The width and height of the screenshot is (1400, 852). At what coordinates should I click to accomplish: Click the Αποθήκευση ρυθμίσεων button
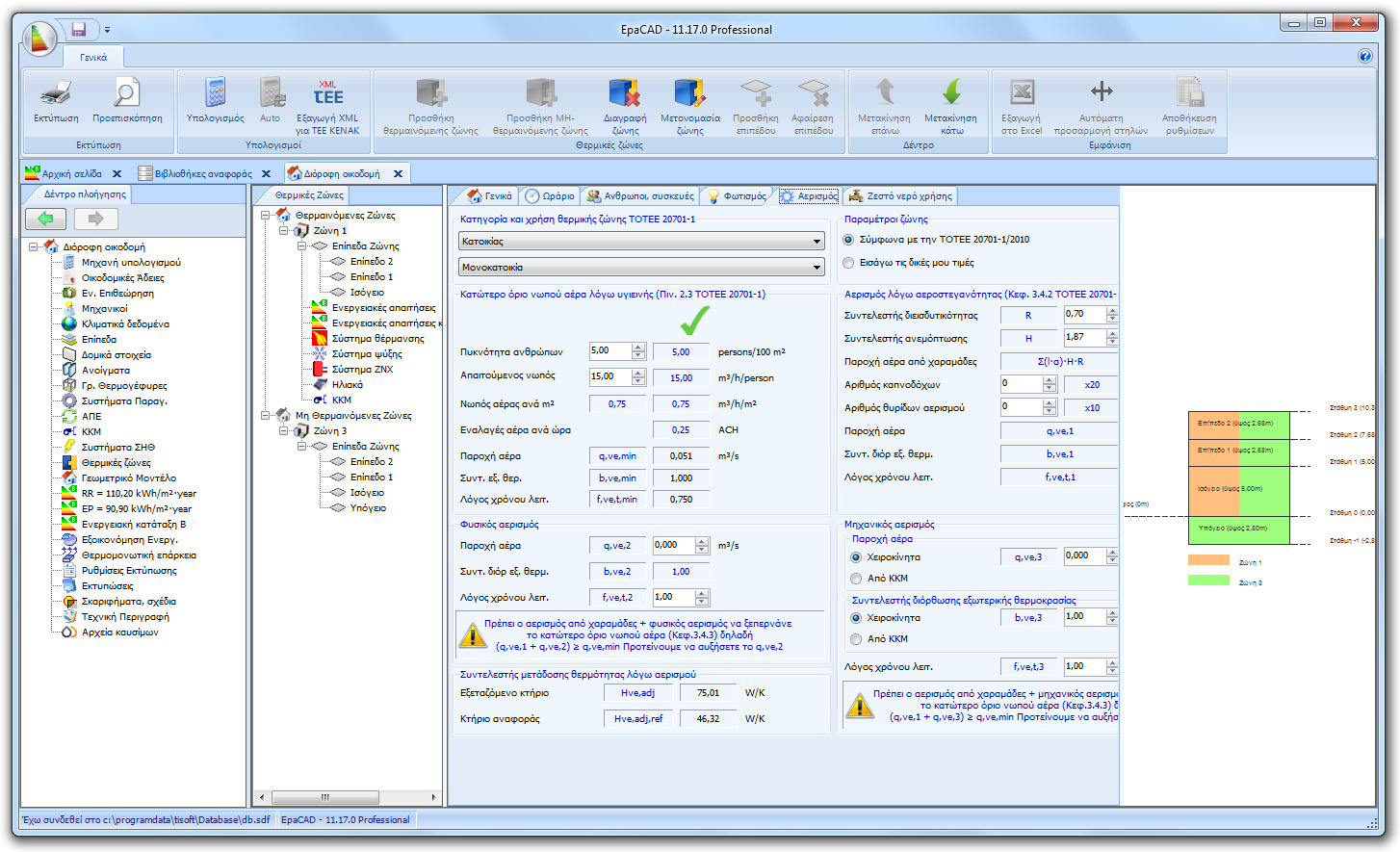pos(1191,106)
